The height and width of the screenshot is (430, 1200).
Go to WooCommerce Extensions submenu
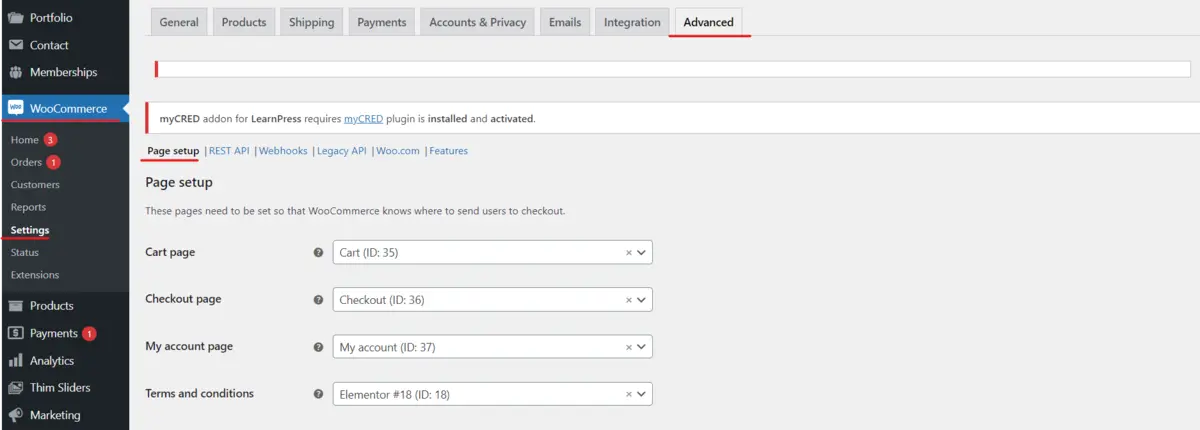[35, 275]
